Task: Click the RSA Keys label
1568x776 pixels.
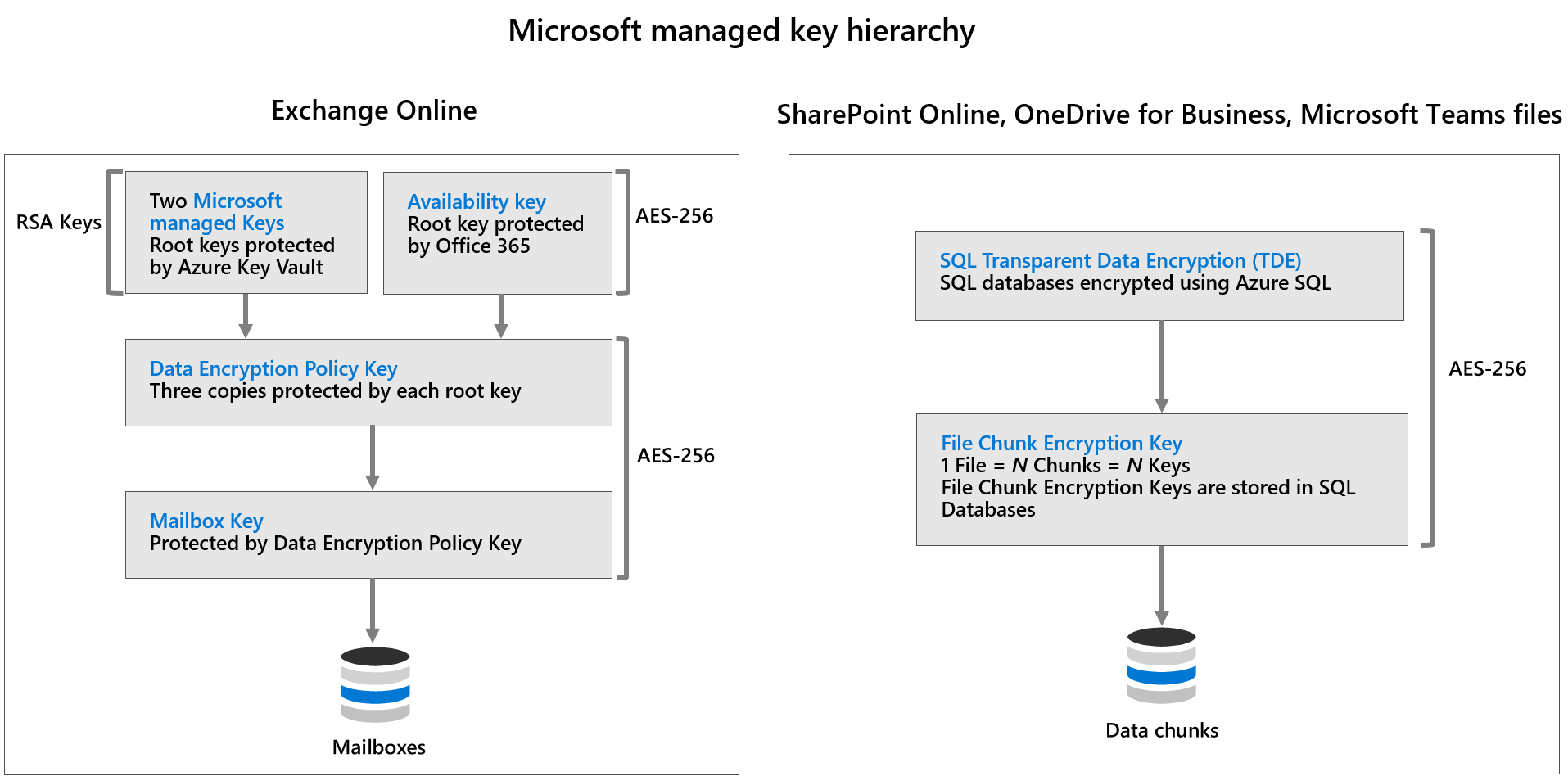Action: [x=59, y=223]
